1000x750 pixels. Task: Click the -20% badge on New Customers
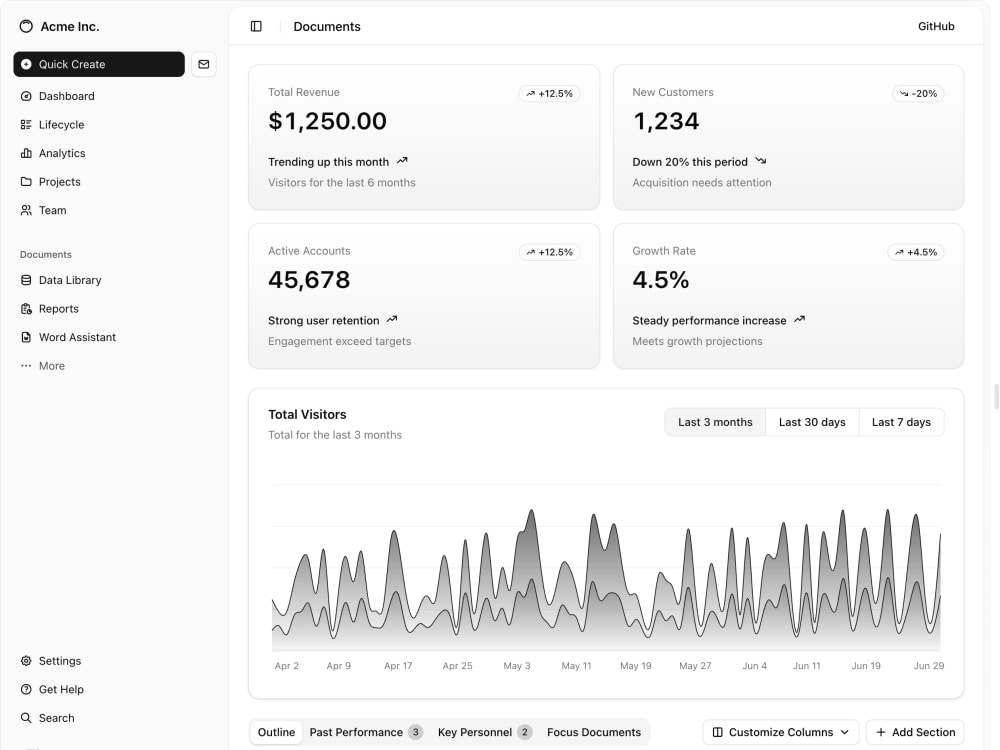click(918, 94)
